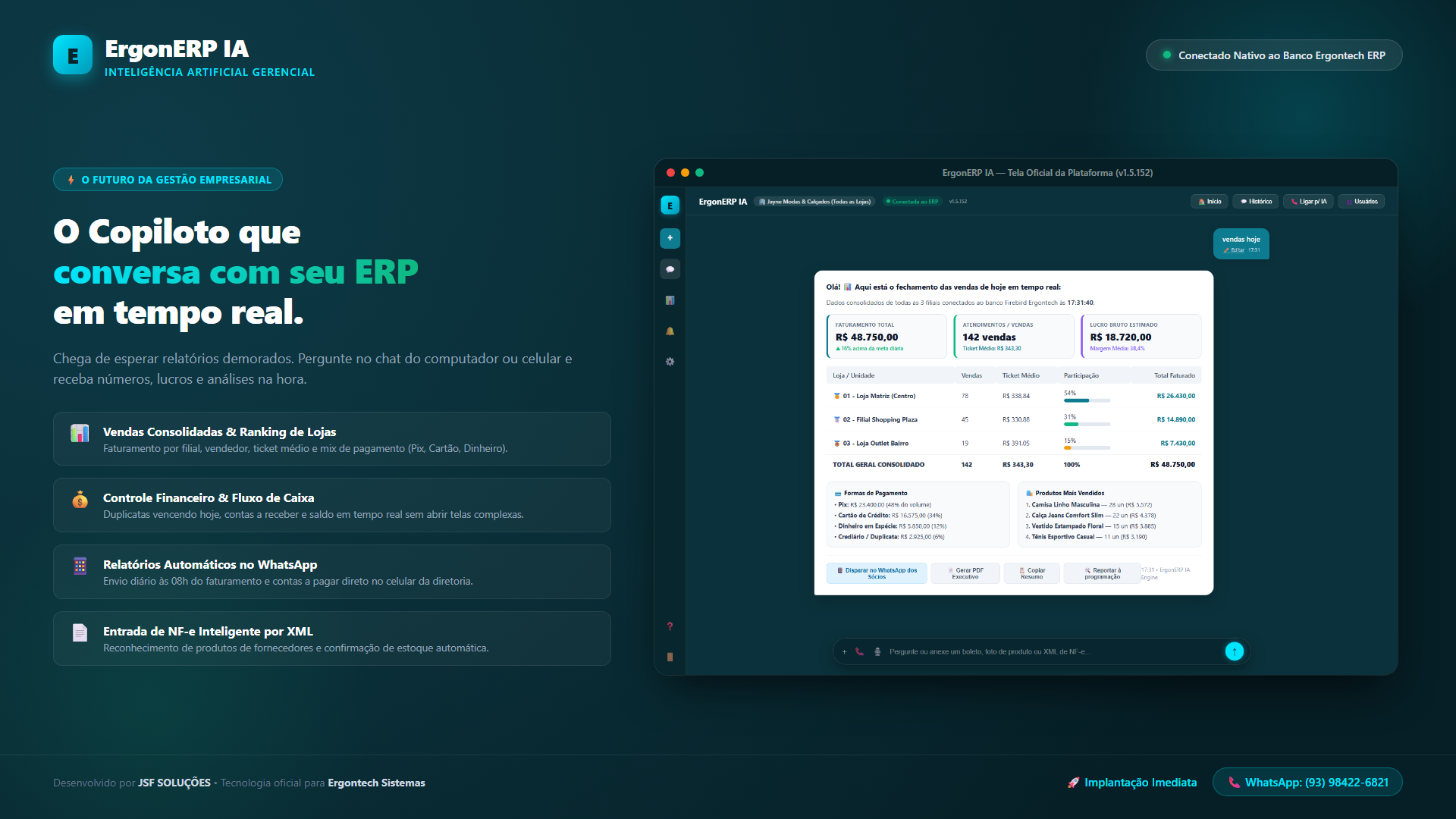Click the 01 - Loja Matriz (Centro) row
Screen dimensions: 1456x819
1014,396
